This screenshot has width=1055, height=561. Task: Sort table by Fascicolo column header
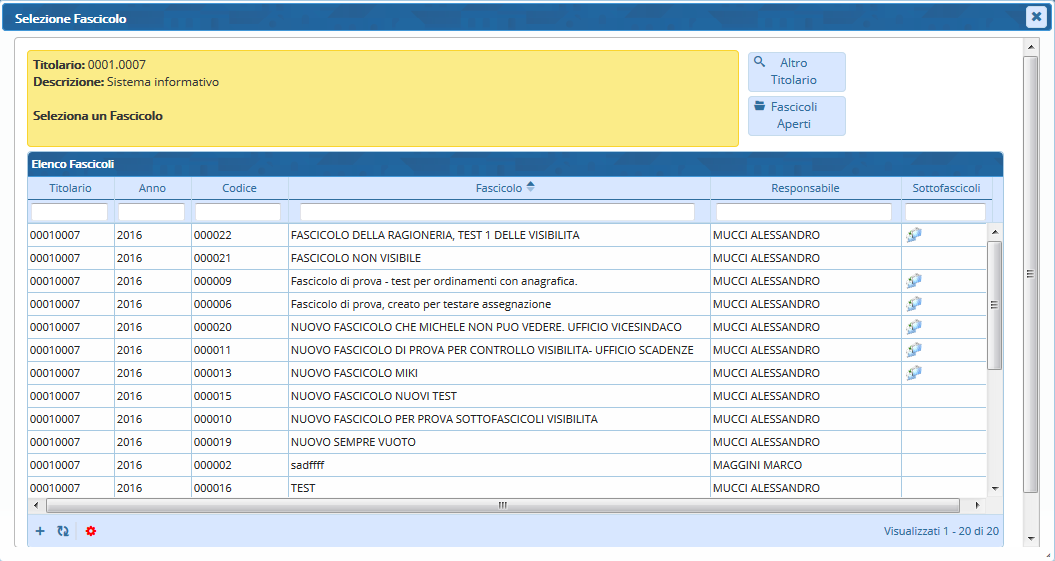pos(499,188)
